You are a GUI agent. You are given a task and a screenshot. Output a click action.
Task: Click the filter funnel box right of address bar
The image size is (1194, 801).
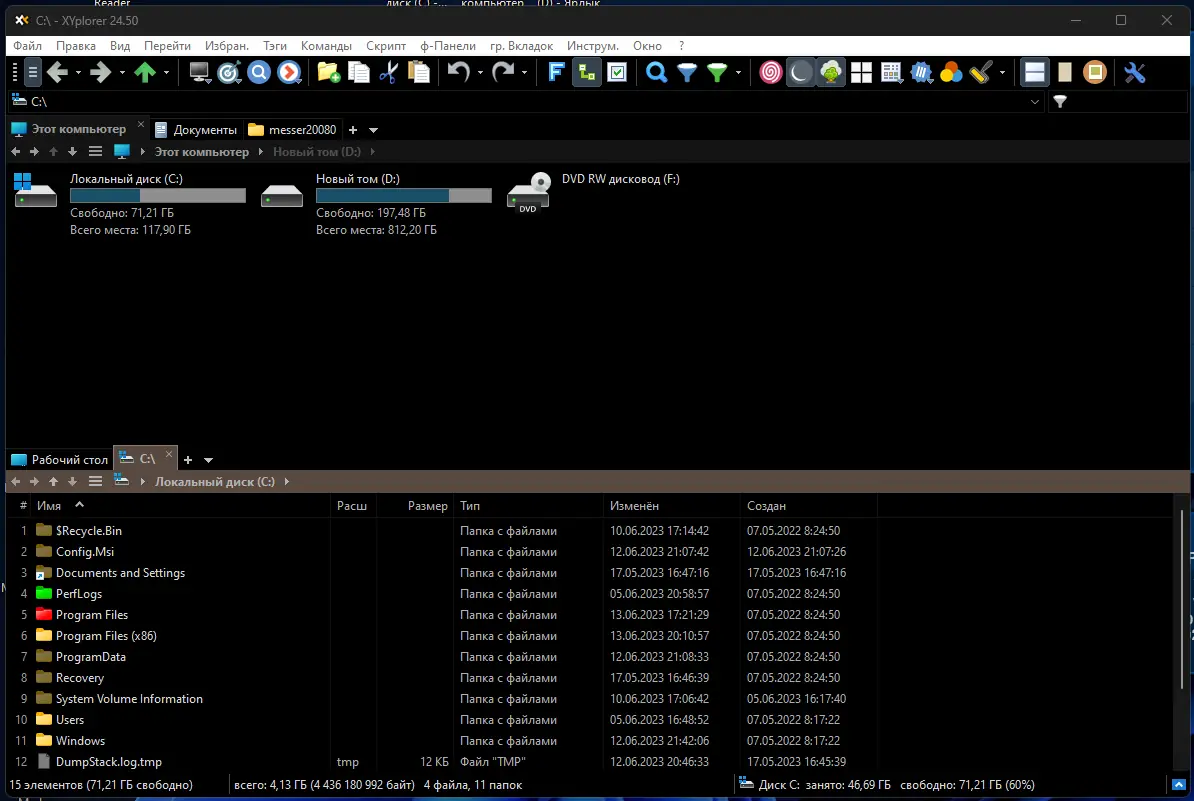[x=1116, y=101]
